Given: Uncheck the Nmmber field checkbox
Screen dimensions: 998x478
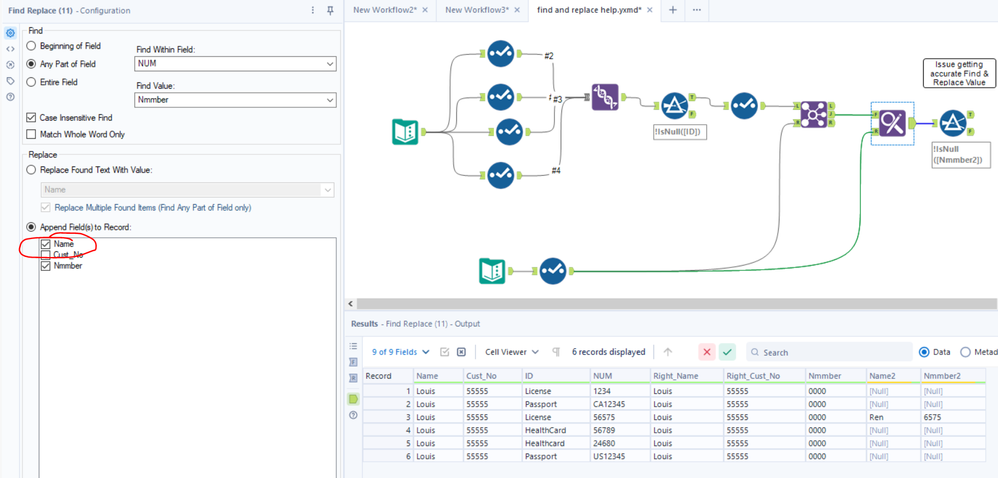Looking at the screenshot, I should point(45,266).
